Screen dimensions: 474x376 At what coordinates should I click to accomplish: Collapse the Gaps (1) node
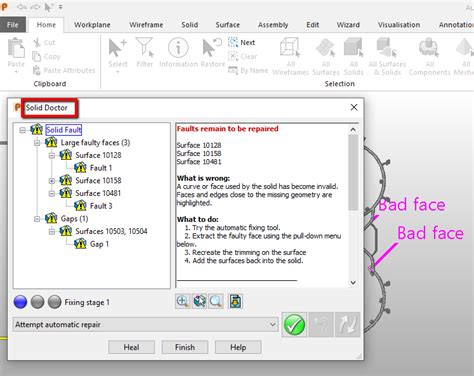coord(37,219)
